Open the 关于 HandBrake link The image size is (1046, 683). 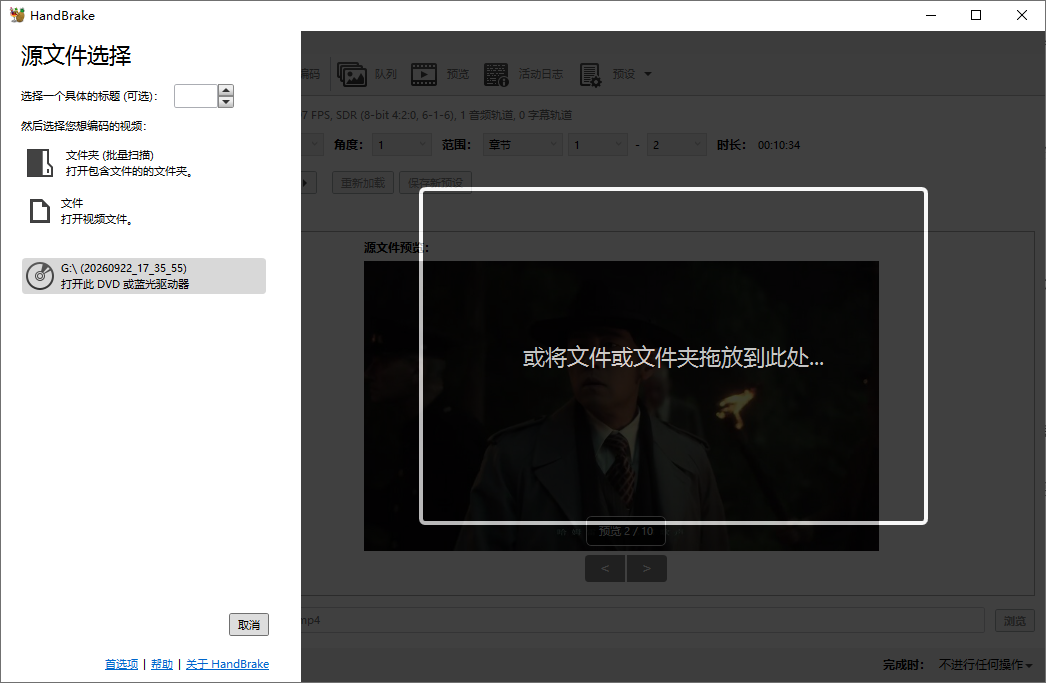point(227,664)
